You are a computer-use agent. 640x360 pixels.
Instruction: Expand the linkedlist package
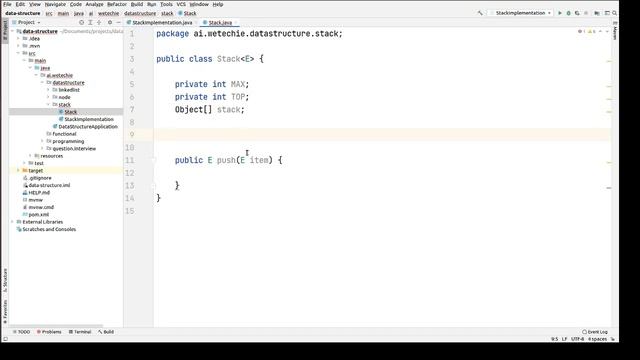48,90
